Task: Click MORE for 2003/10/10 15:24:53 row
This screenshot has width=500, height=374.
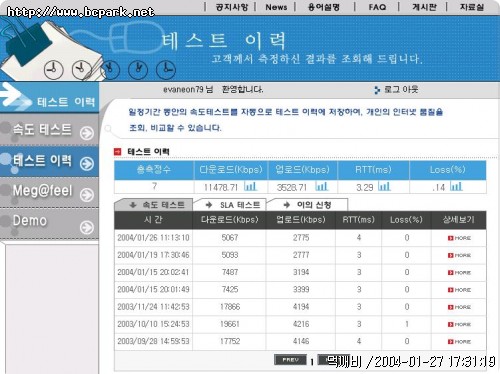Action: click(459, 324)
